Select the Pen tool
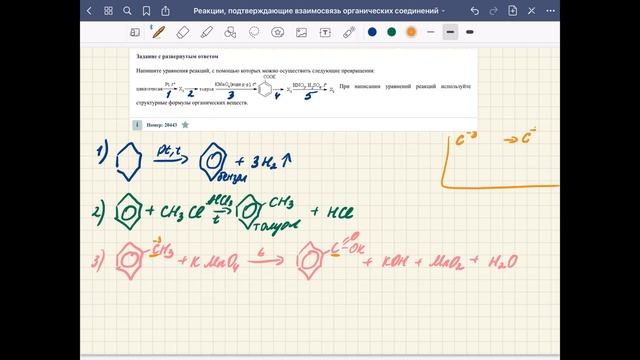Screen dimensions: 640x360 pyautogui.click(x=158, y=32)
